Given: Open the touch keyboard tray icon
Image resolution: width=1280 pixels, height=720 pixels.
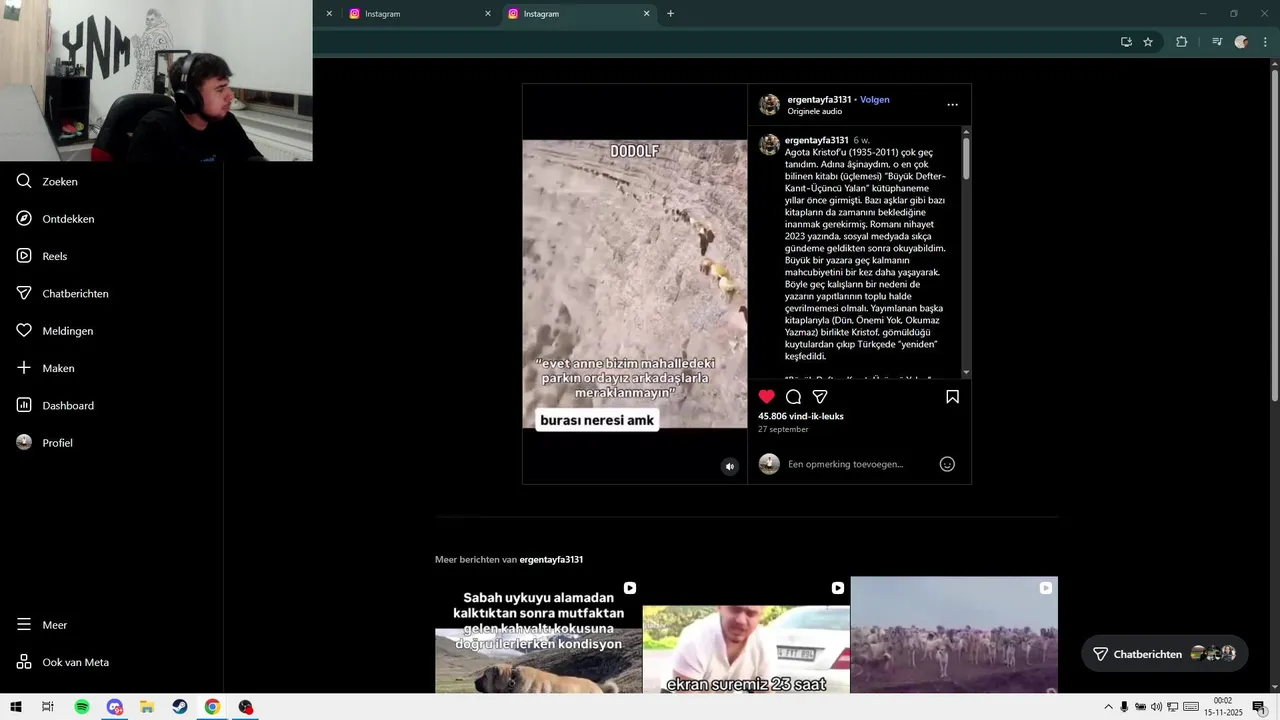Looking at the screenshot, I should coord(1190,707).
